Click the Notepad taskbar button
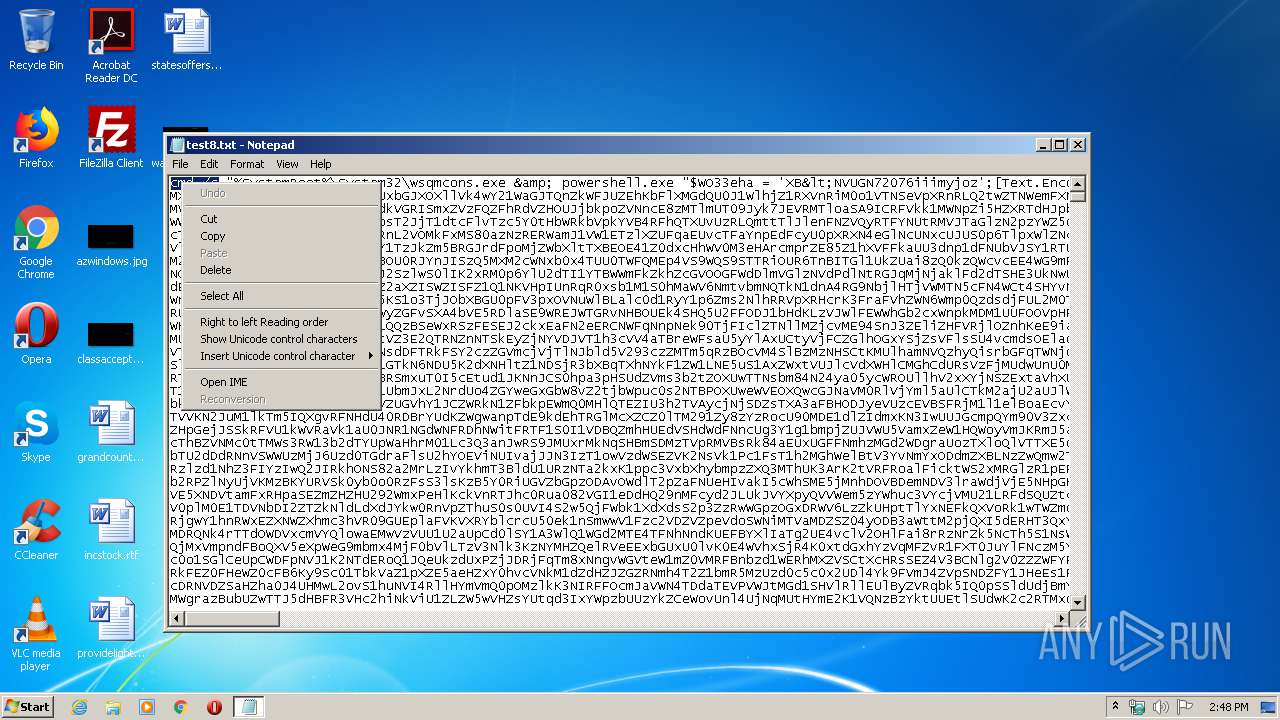Screen dimensions: 1280x720 pyautogui.click(x=250, y=707)
